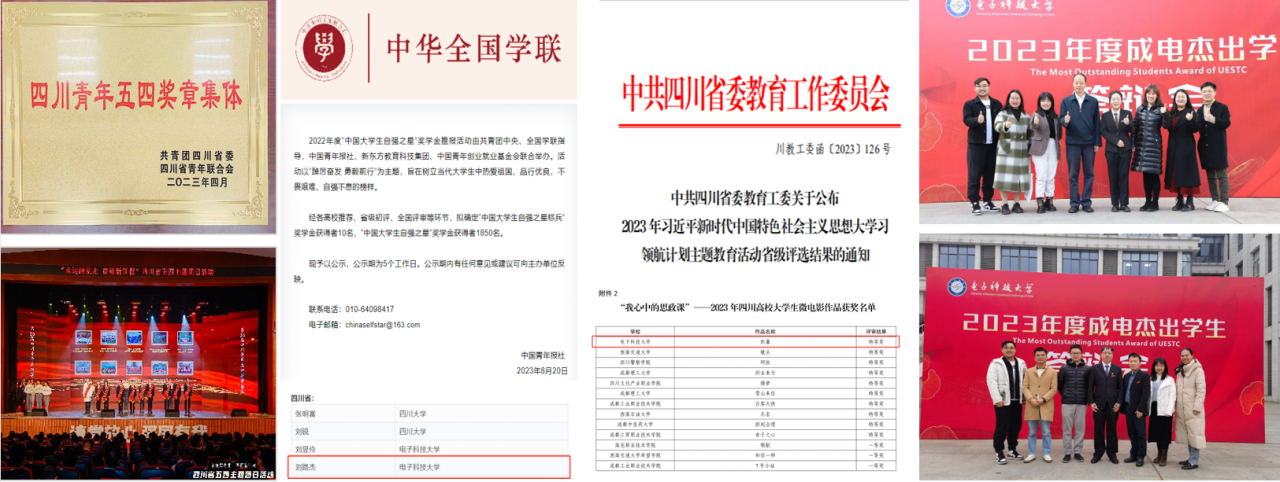
Task: Select the highlighted name 刘路杰
Action: pos(304,467)
